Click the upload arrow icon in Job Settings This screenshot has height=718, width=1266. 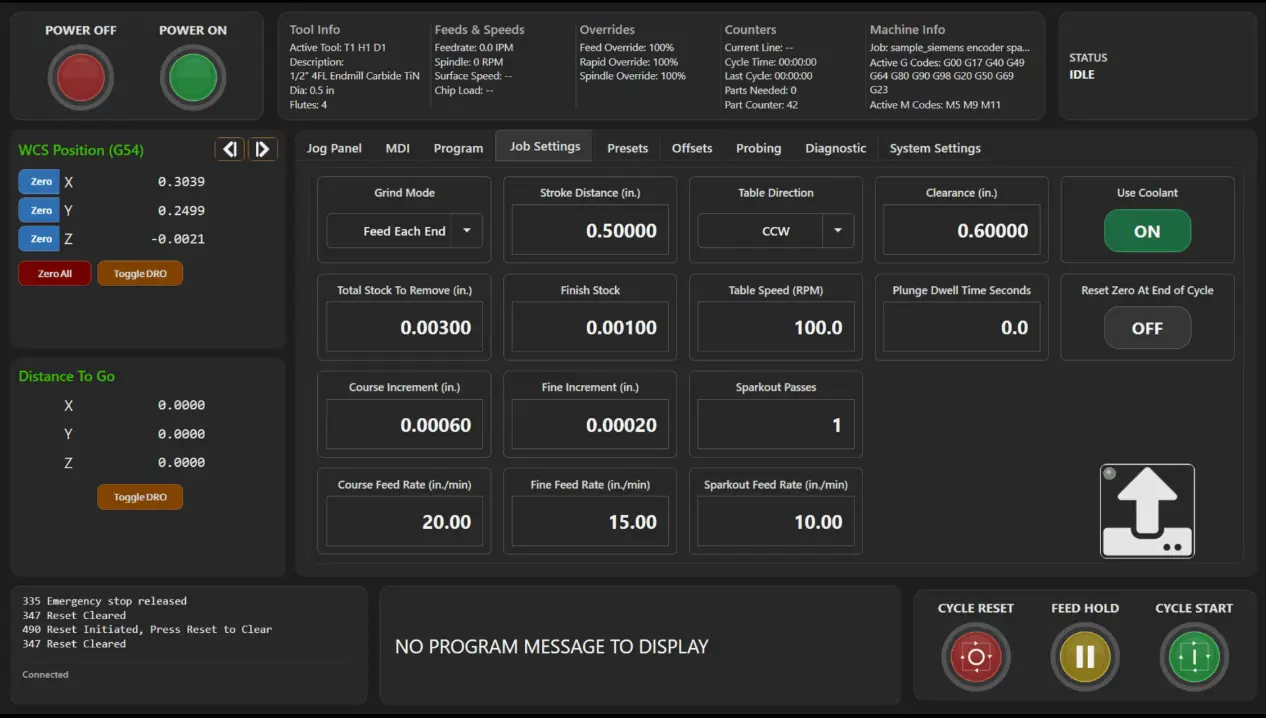[1147, 511]
